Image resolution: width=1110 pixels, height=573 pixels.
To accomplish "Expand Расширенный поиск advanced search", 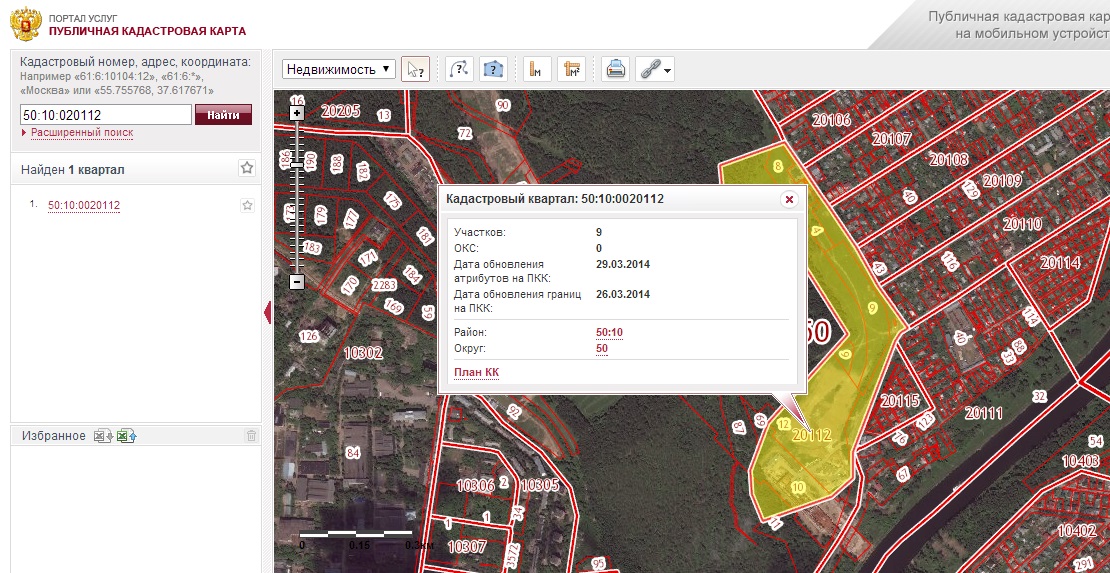I will click(81, 133).
